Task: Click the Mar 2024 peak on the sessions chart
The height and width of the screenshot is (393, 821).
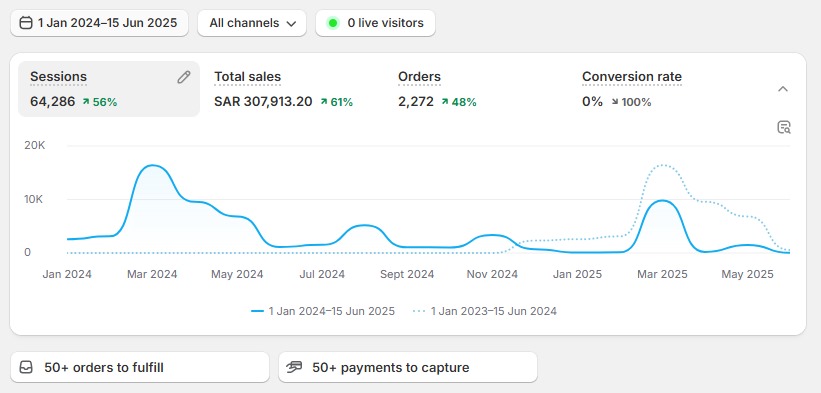Action: (x=152, y=165)
